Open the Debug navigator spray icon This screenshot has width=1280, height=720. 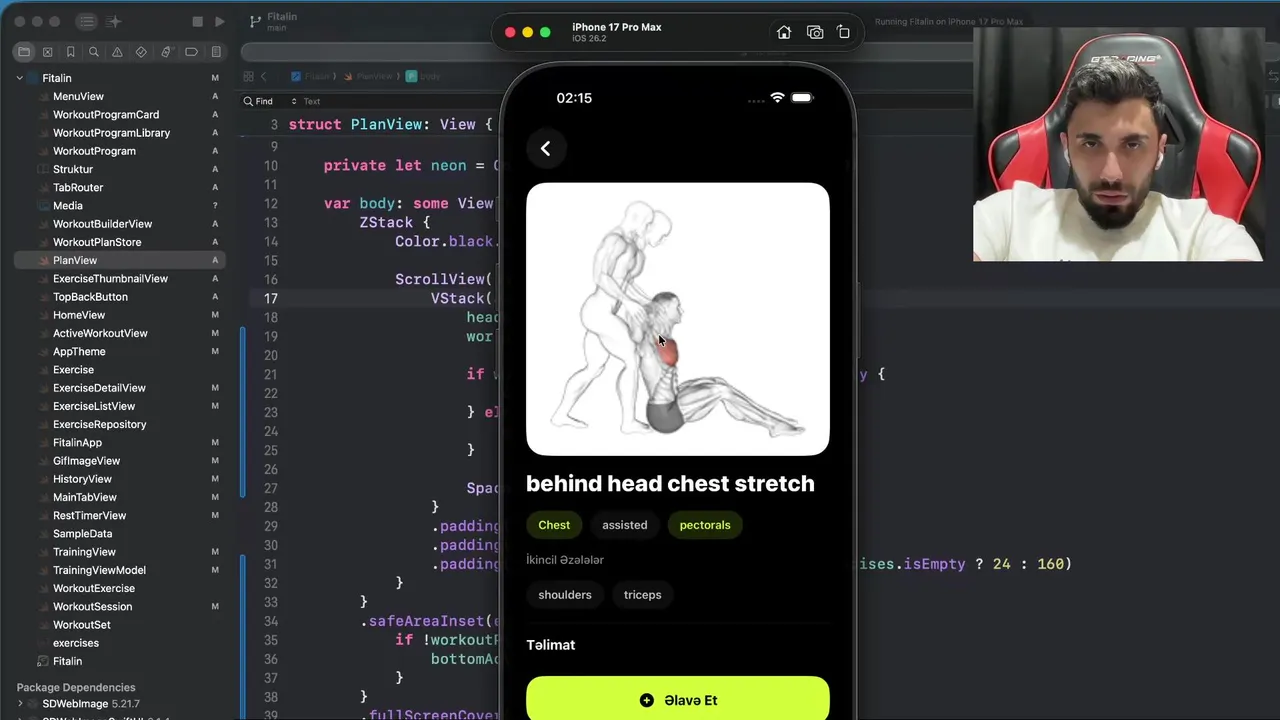click(166, 52)
